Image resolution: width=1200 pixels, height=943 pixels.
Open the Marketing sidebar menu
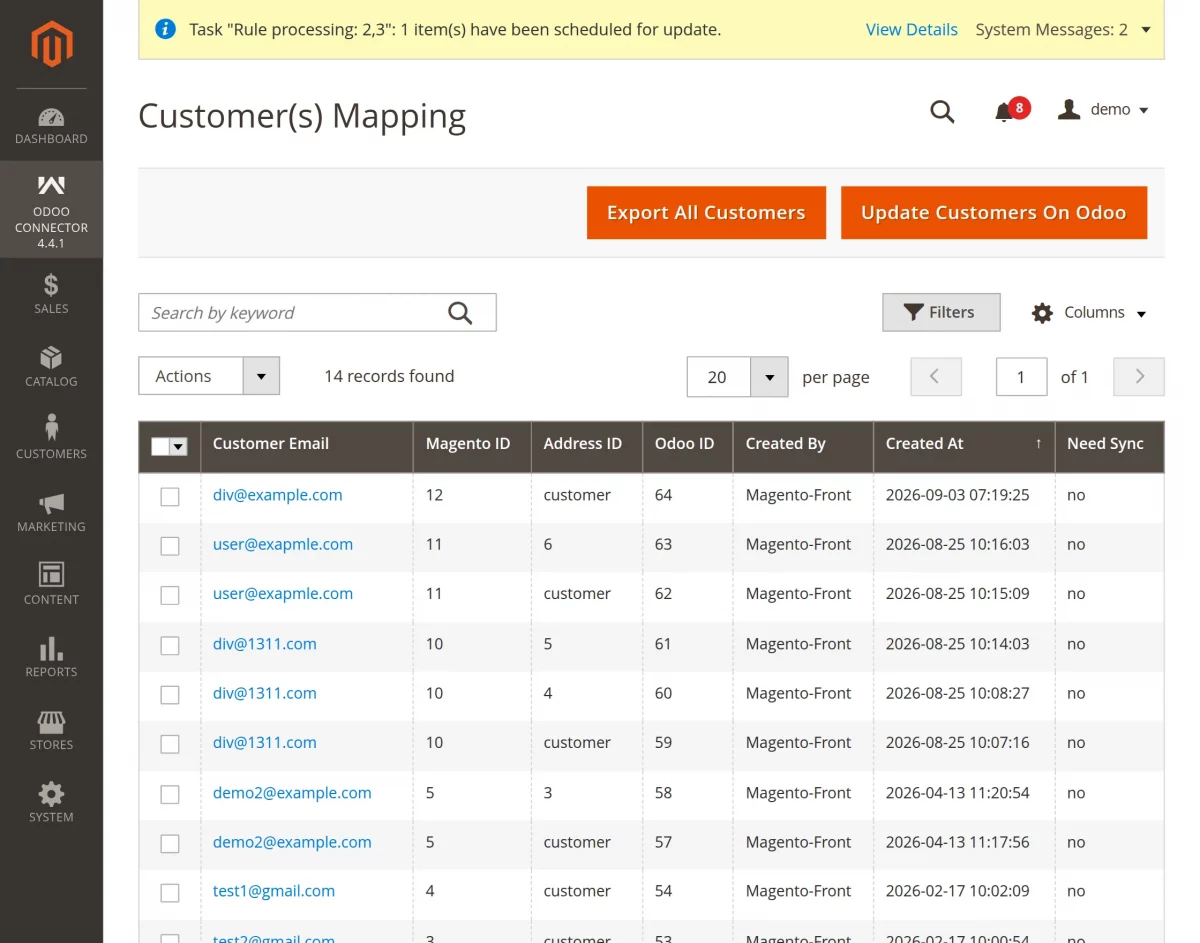click(x=51, y=512)
